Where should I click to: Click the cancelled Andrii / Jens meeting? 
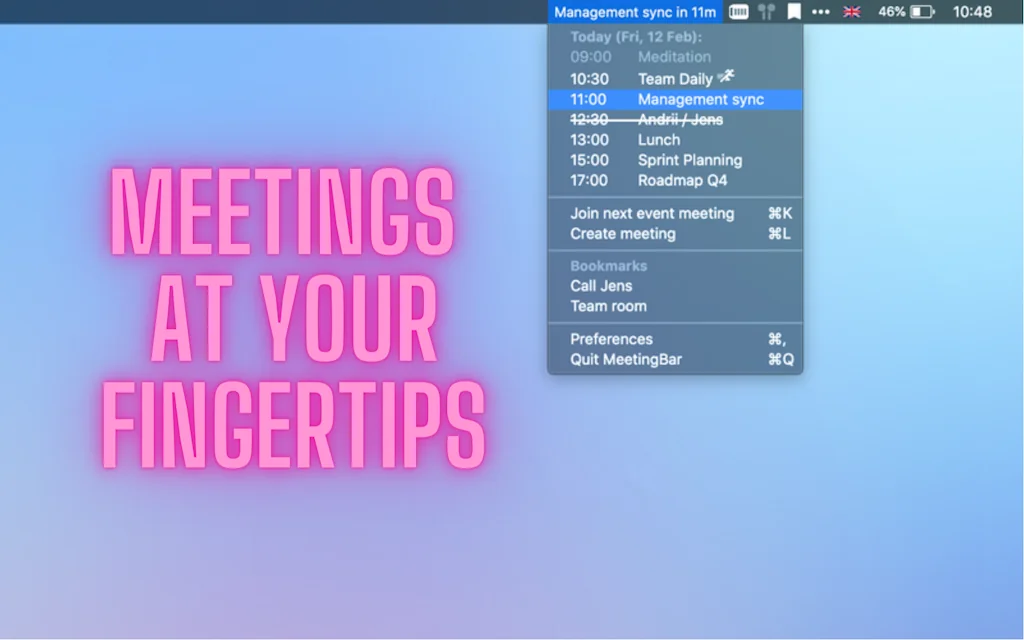point(676,119)
